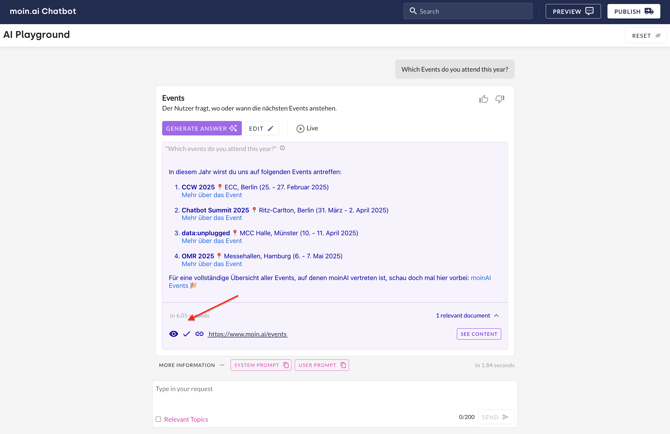
Task: Open the moin.ai/events document link
Action: 247,334
